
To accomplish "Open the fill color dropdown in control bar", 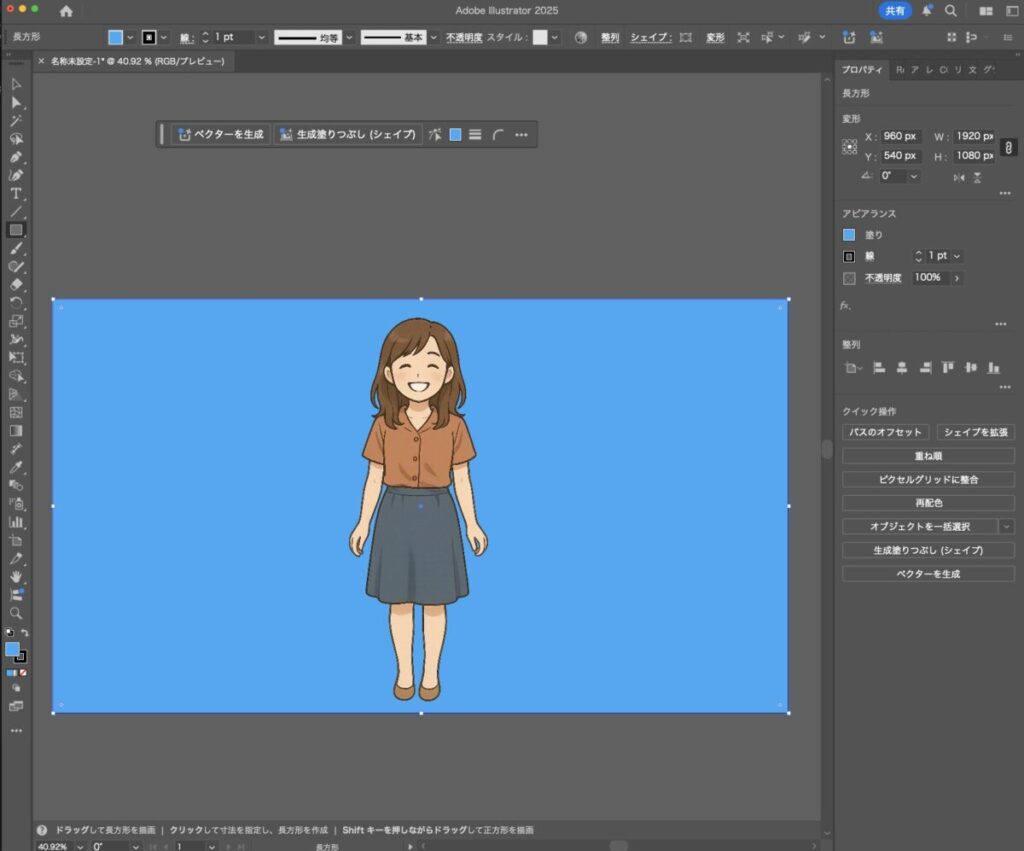I will coord(130,38).
